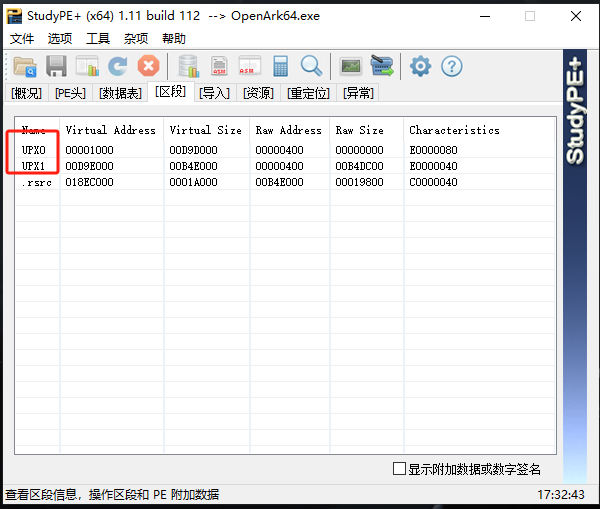
Task: Click the basket with arrow icon
Action: point(382,66)
